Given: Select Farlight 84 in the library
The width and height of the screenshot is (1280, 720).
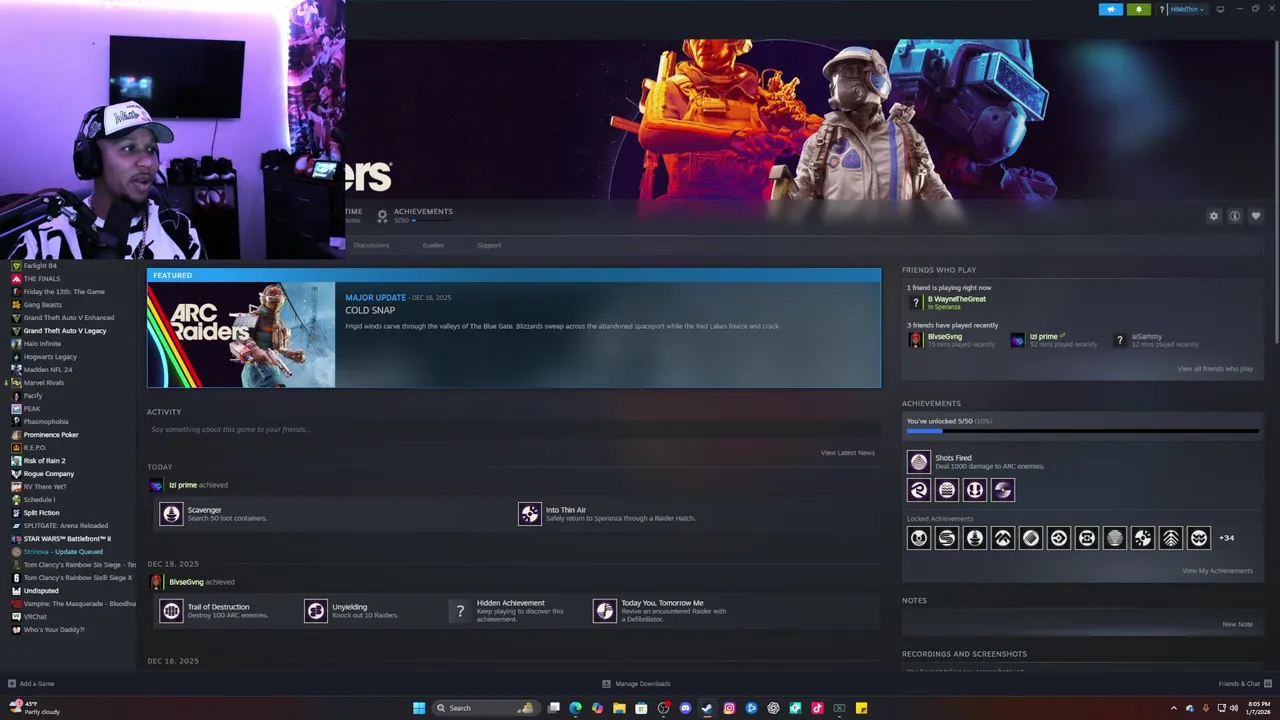Looking at the screenshot, I should (40, 266).
